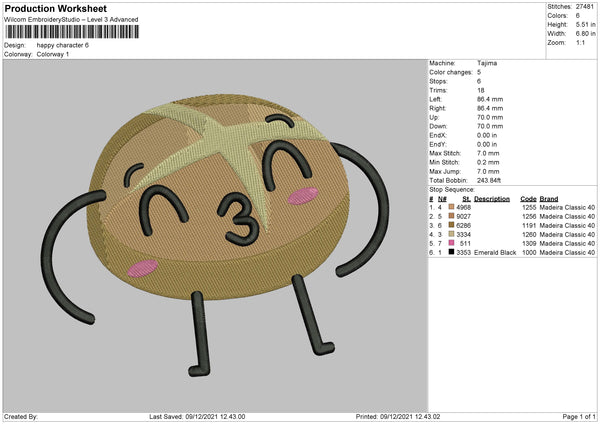Click the EndY value 0.00 in

pos(487,144)
